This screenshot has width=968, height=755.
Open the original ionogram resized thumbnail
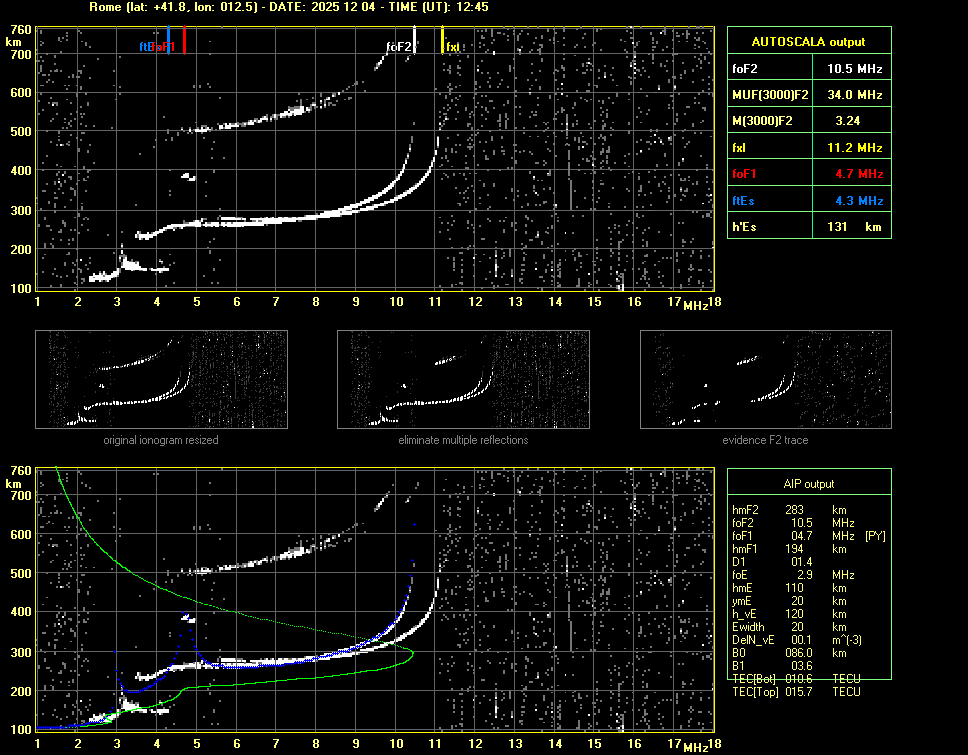click(x=161, y=380)
